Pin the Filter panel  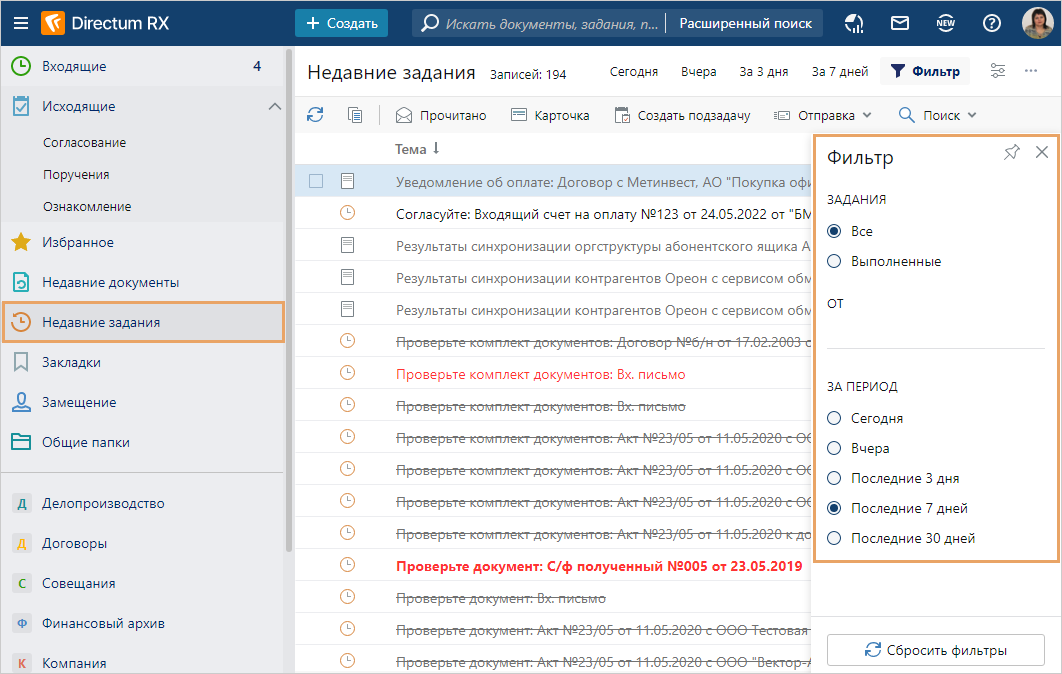[x=1012, y=152]
